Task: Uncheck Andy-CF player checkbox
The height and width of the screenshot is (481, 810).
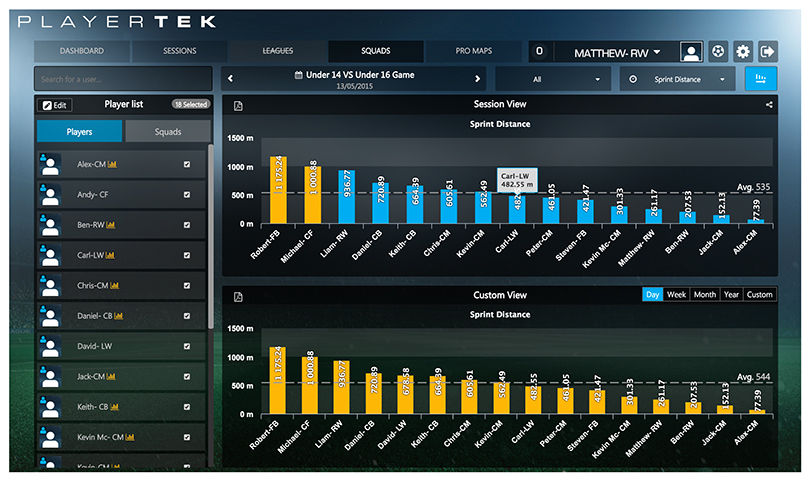Action: pos(187,195)
